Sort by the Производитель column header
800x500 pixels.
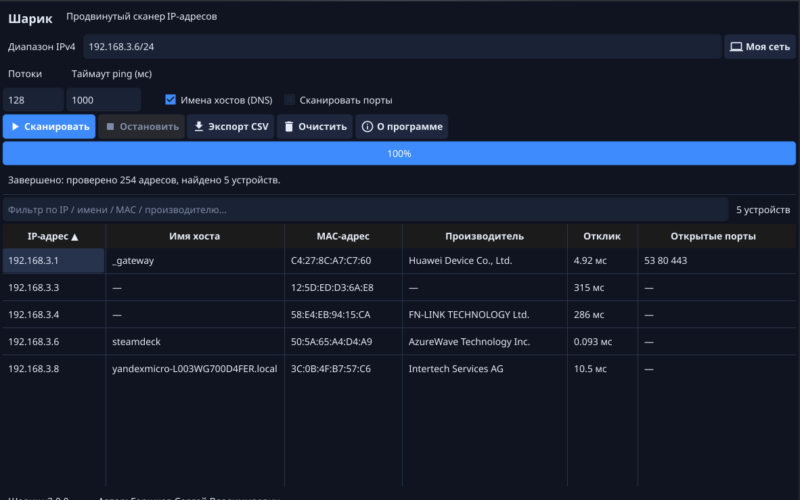[484, 236]
